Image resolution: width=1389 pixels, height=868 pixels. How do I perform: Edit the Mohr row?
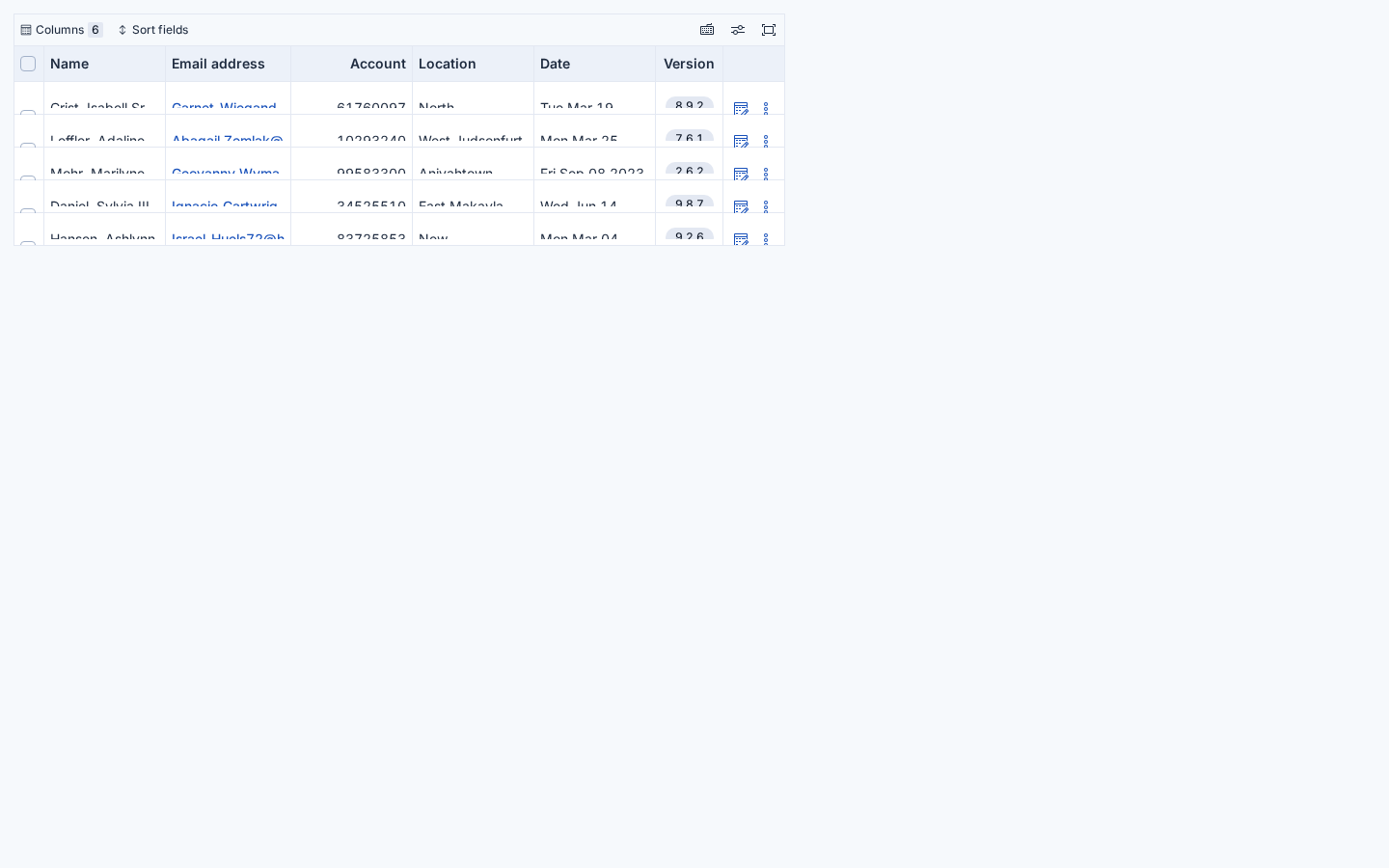[x=741, y=174]
